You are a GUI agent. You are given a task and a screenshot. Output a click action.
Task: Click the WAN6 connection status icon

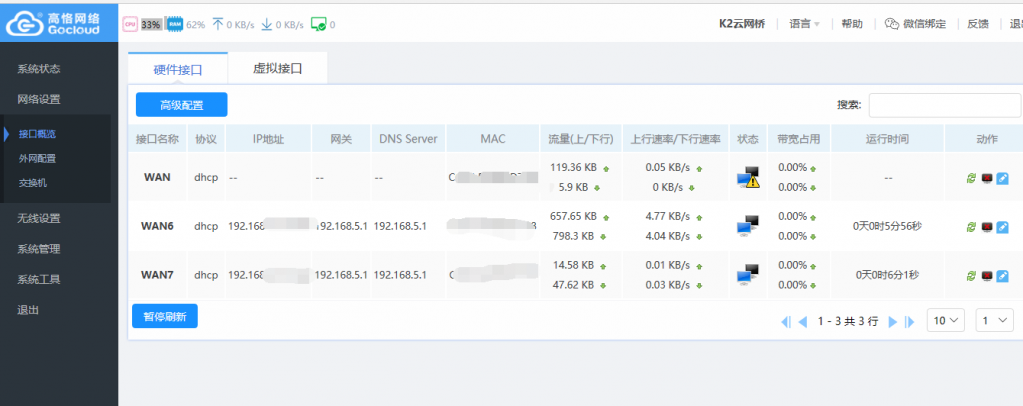[x=748, y=226]
